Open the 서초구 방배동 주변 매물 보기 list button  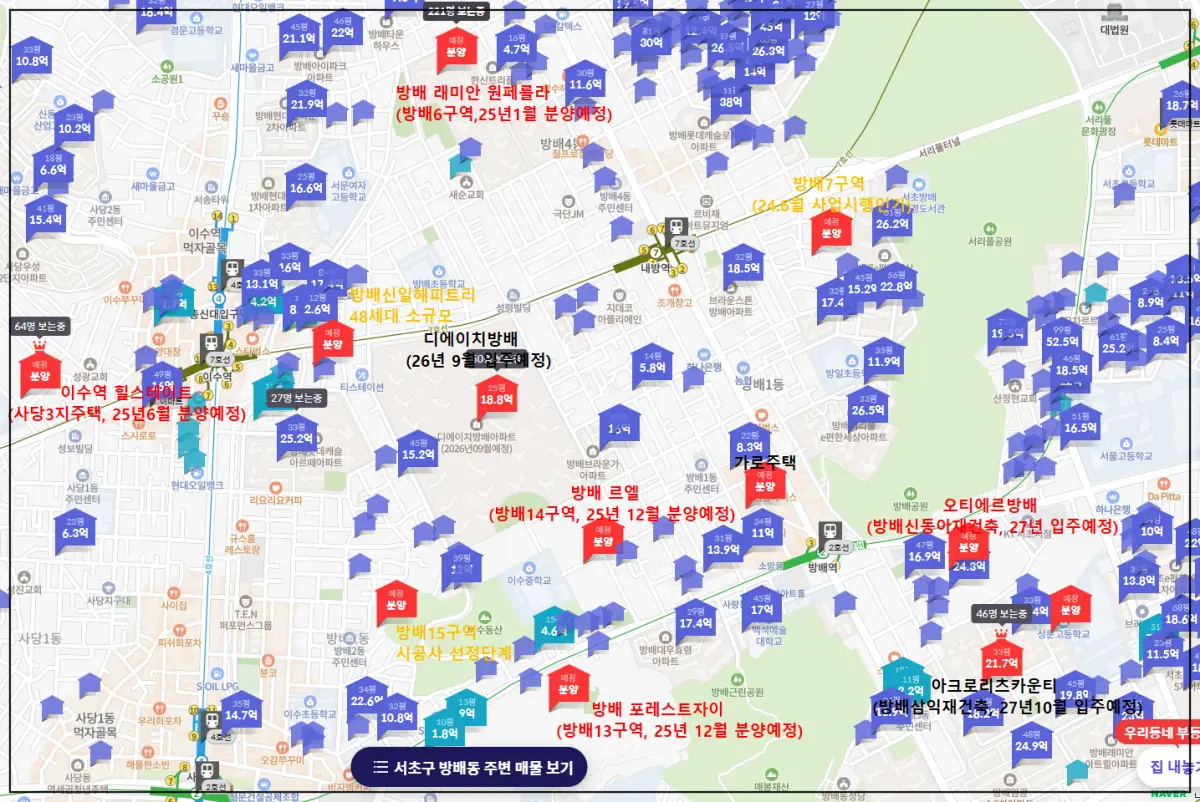coord(469,767)
